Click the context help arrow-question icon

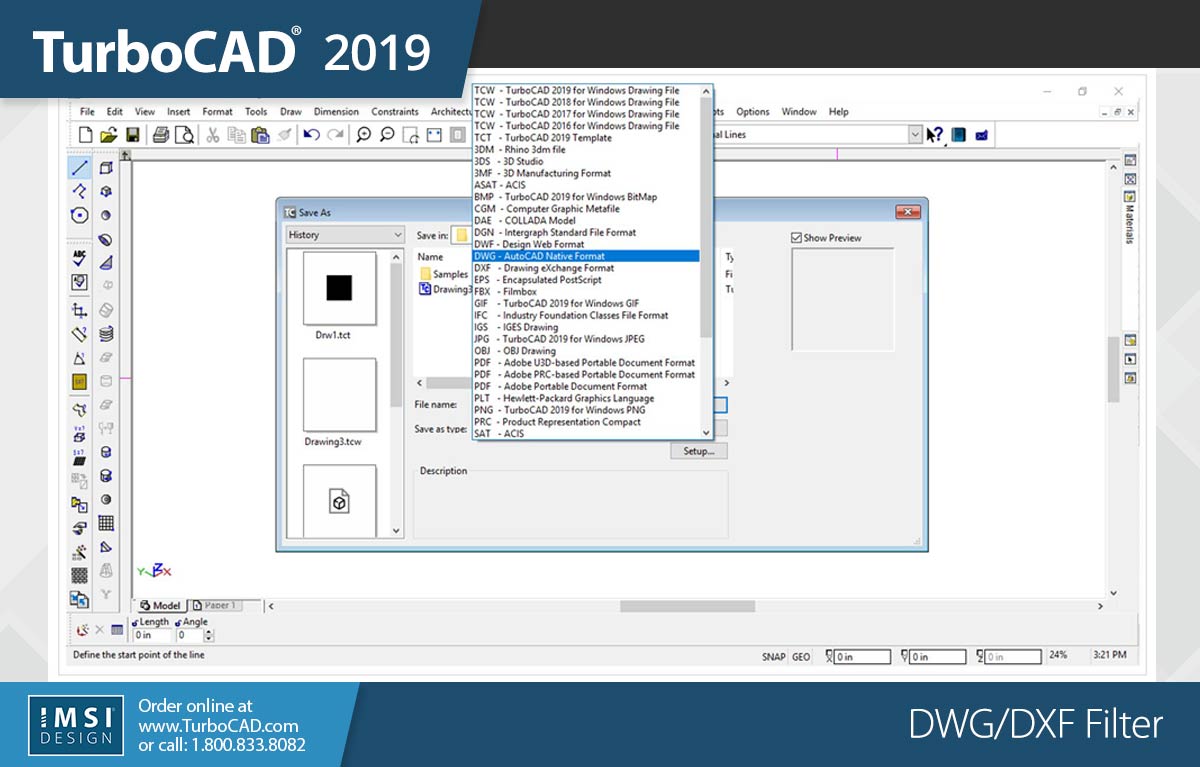pyautogui.click(x=935, y=135)
